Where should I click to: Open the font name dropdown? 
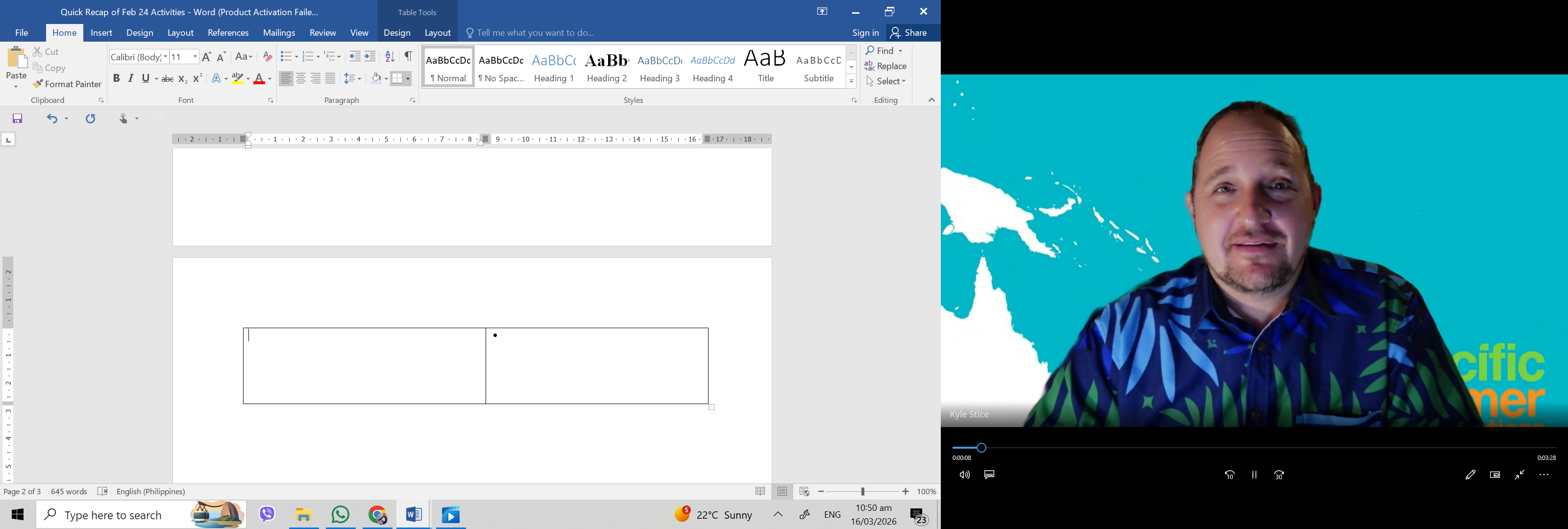(x=165, y=57)
